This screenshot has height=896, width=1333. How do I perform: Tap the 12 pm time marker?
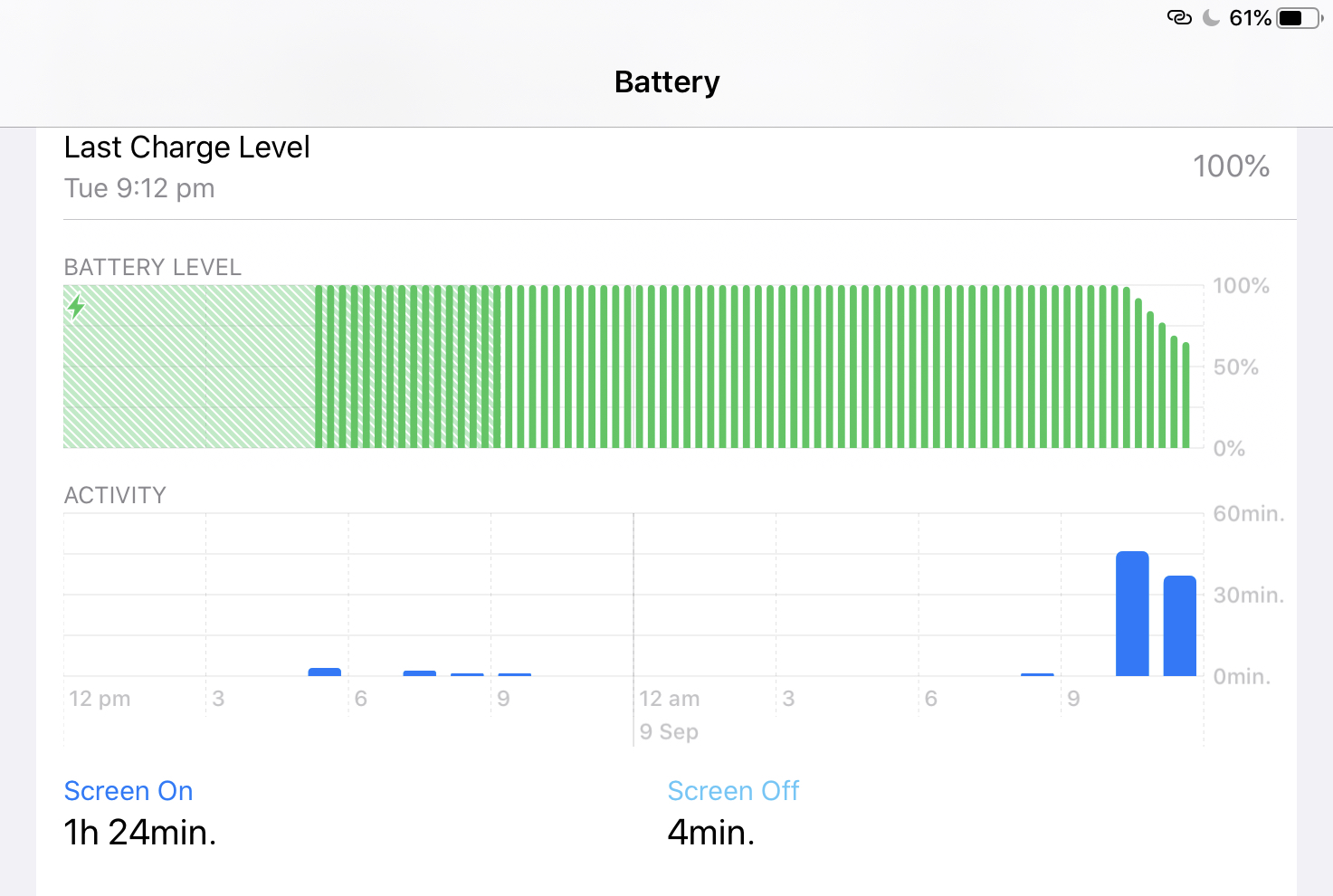100,699
